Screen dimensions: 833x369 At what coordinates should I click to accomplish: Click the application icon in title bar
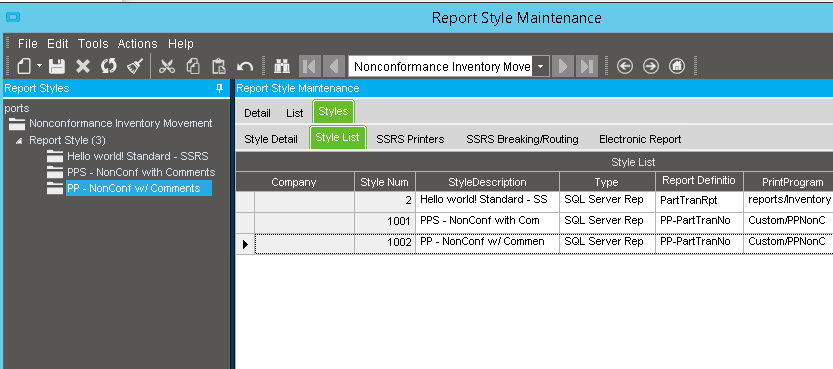(x=13, y=18)
